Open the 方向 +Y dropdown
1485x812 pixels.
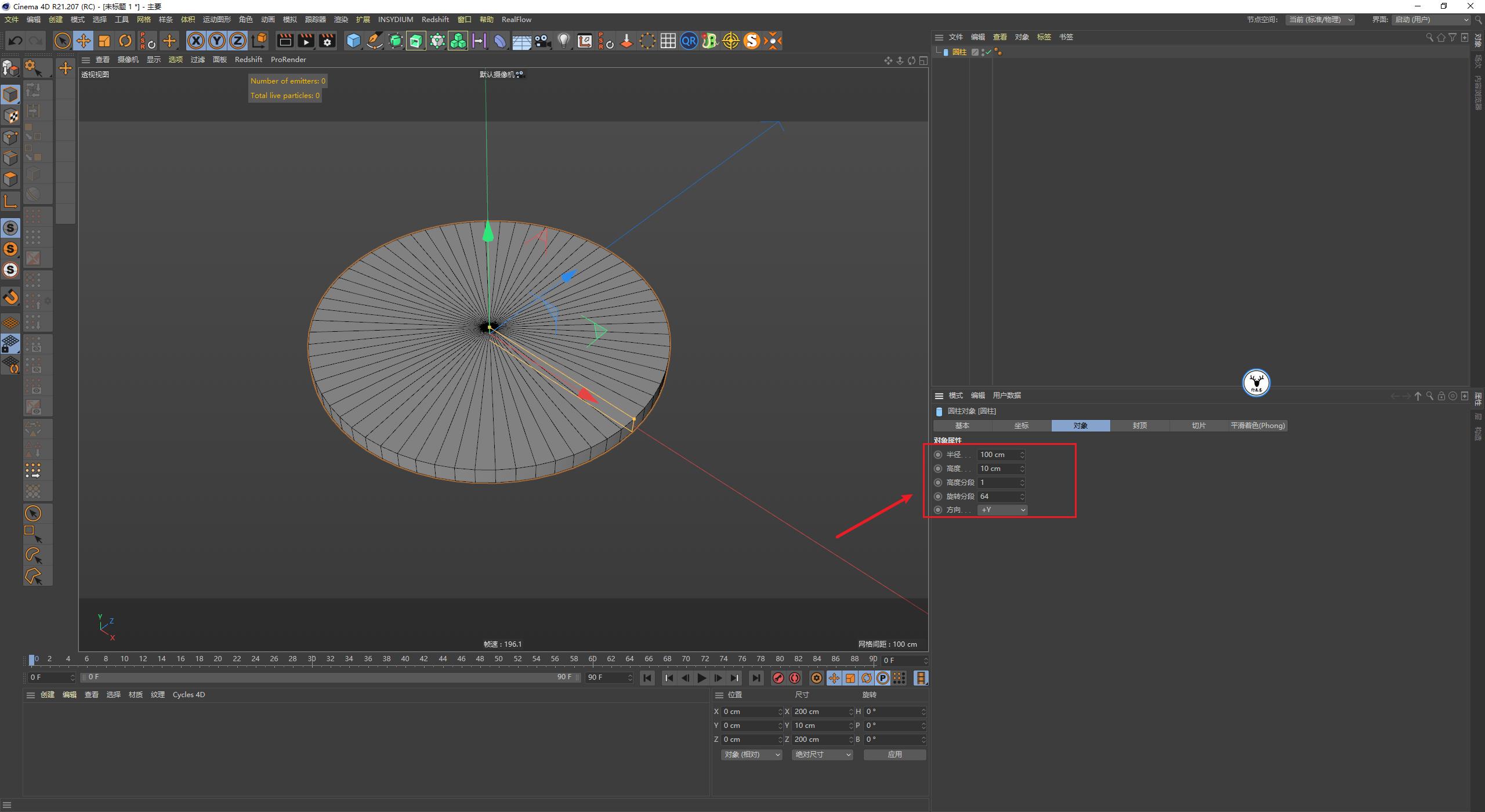point(1002,509)
